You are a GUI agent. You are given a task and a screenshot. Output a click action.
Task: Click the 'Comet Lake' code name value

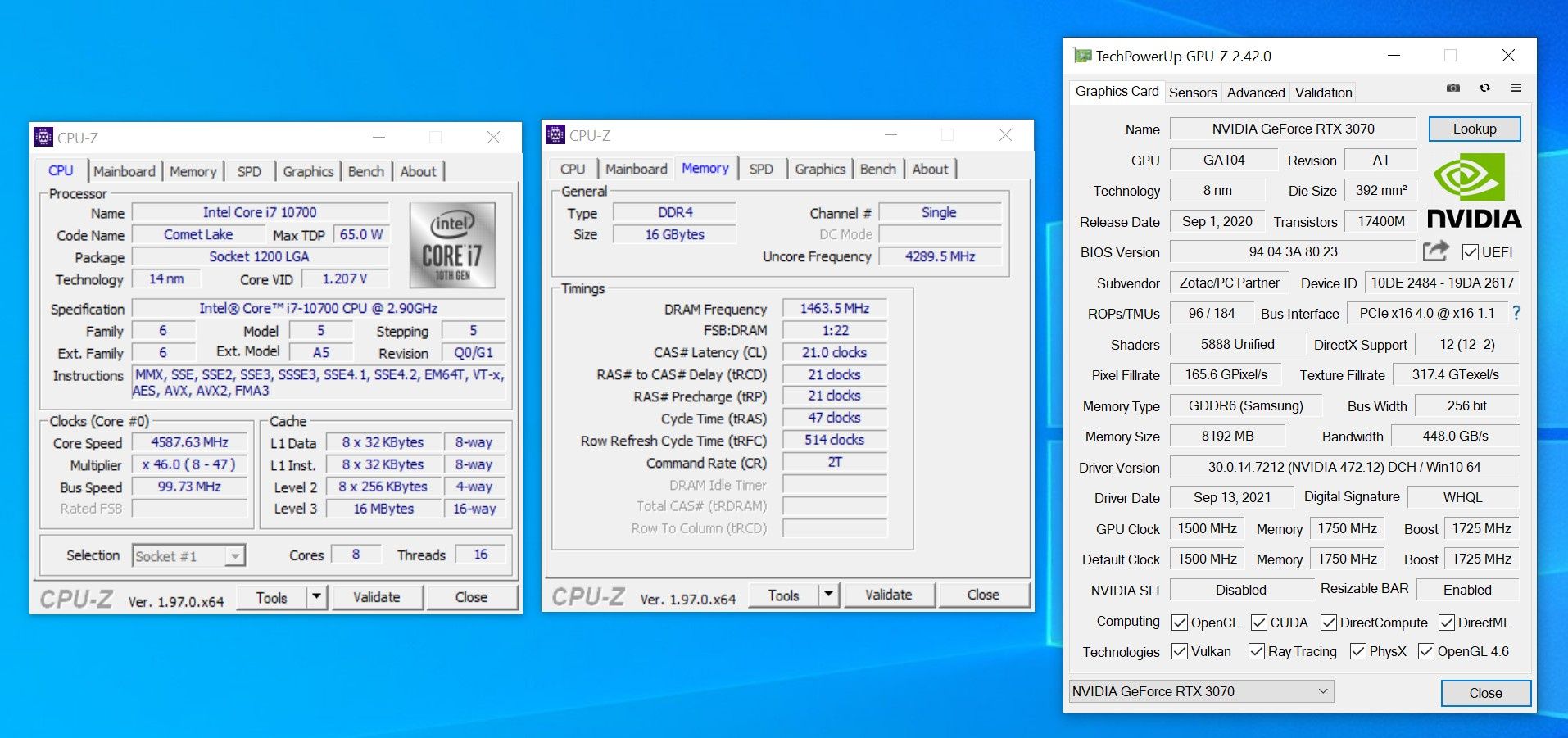coord(198,234)
